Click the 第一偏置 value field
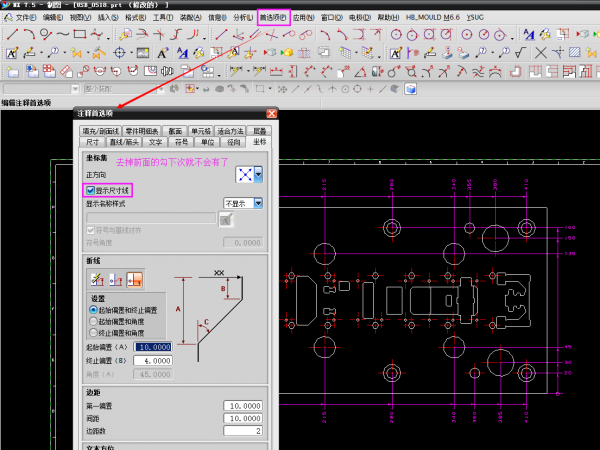This screenshot has height=450, width=600. point(243,406)
